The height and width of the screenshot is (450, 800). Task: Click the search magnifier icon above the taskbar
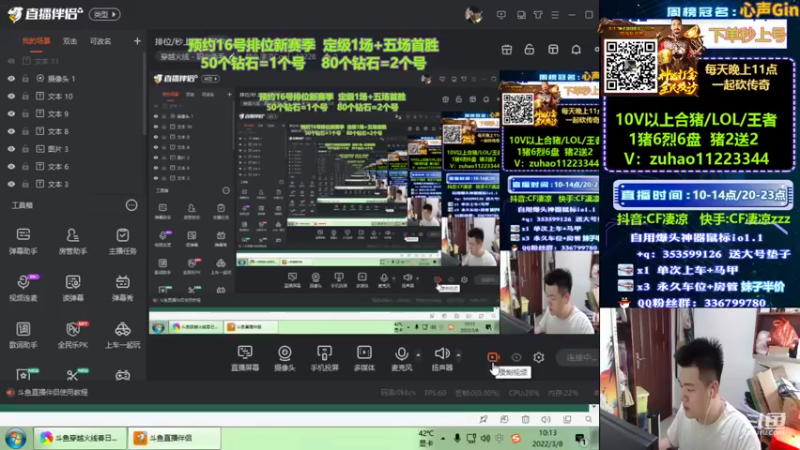[x=588, y=419]
